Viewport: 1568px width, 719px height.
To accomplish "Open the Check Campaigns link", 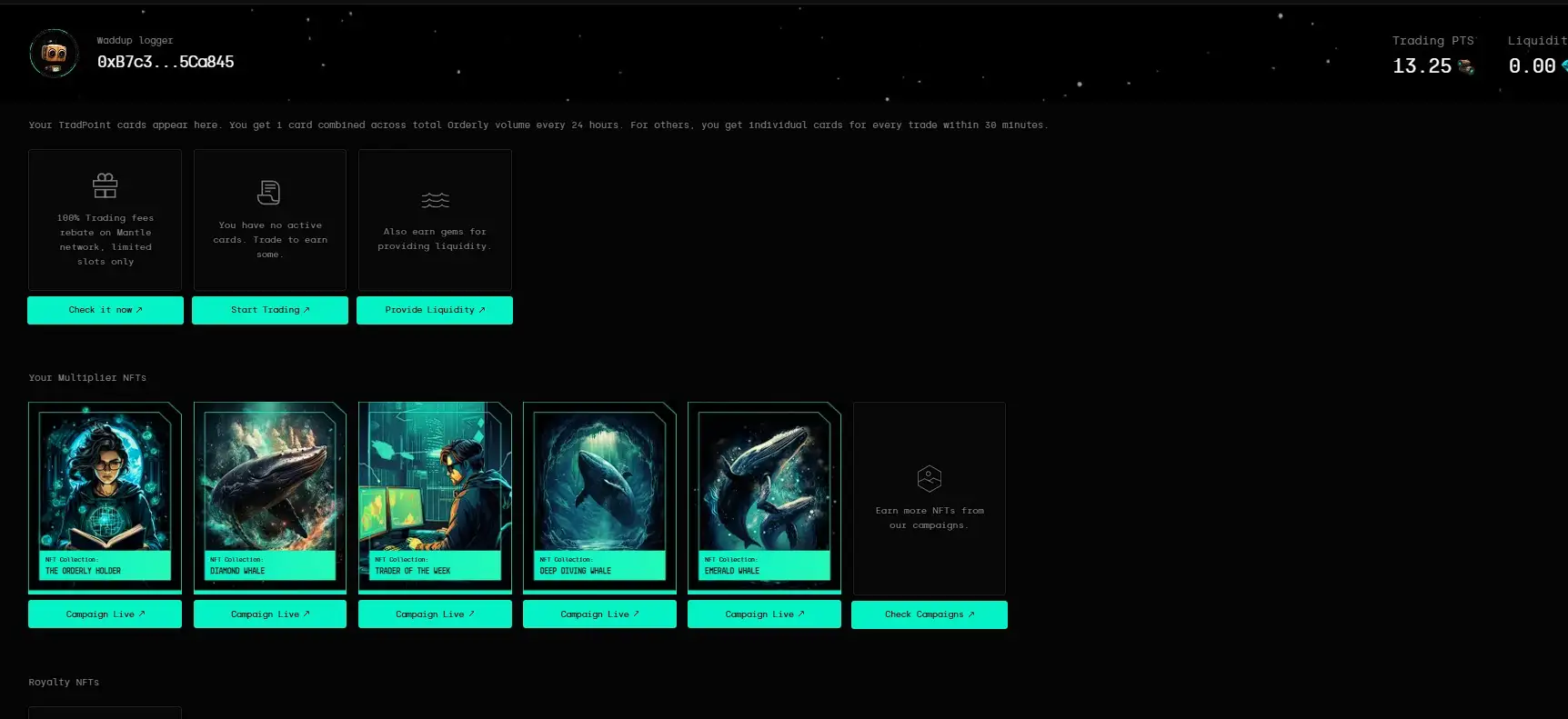I will coord(929,614).
